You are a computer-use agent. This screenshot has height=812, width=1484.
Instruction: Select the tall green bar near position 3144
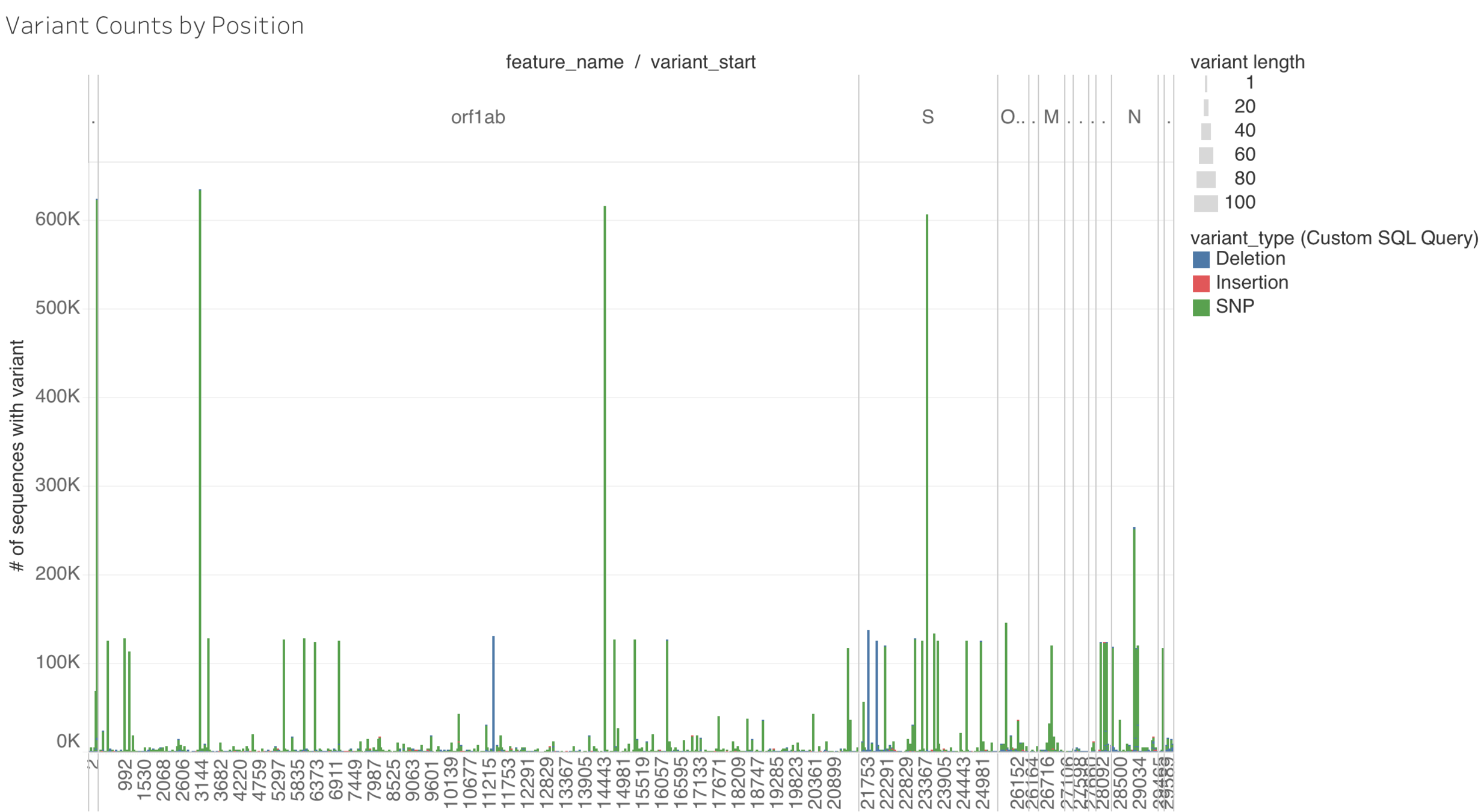[x=200, y=469]
